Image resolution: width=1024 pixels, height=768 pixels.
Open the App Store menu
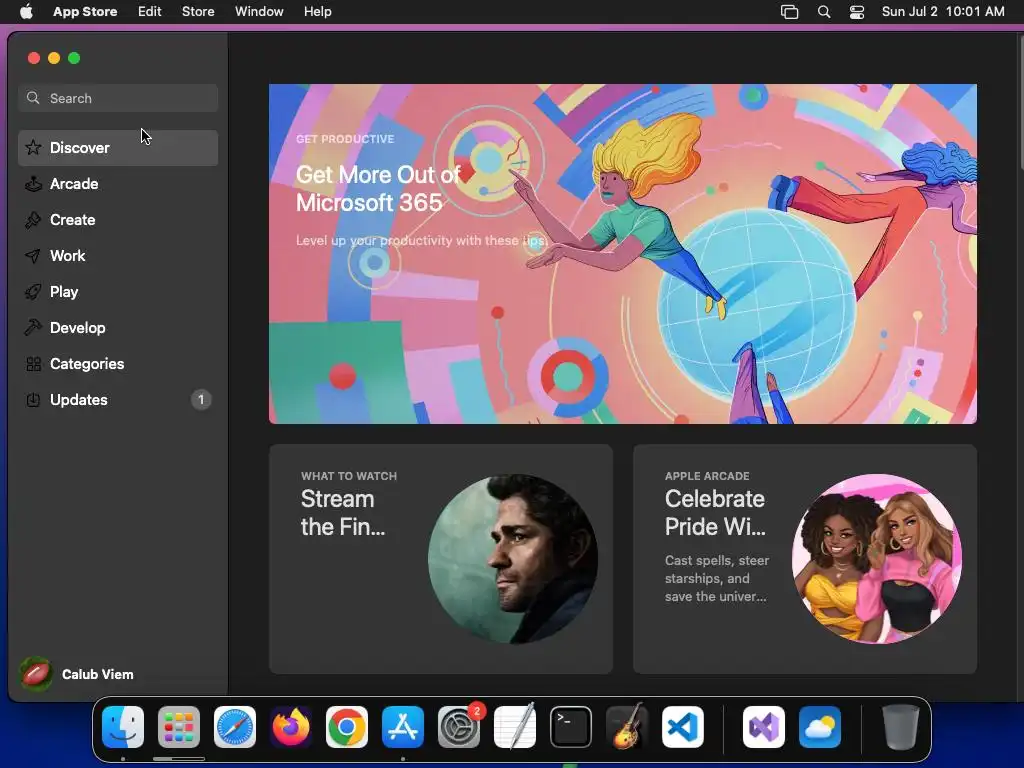[x=85, y=11]
